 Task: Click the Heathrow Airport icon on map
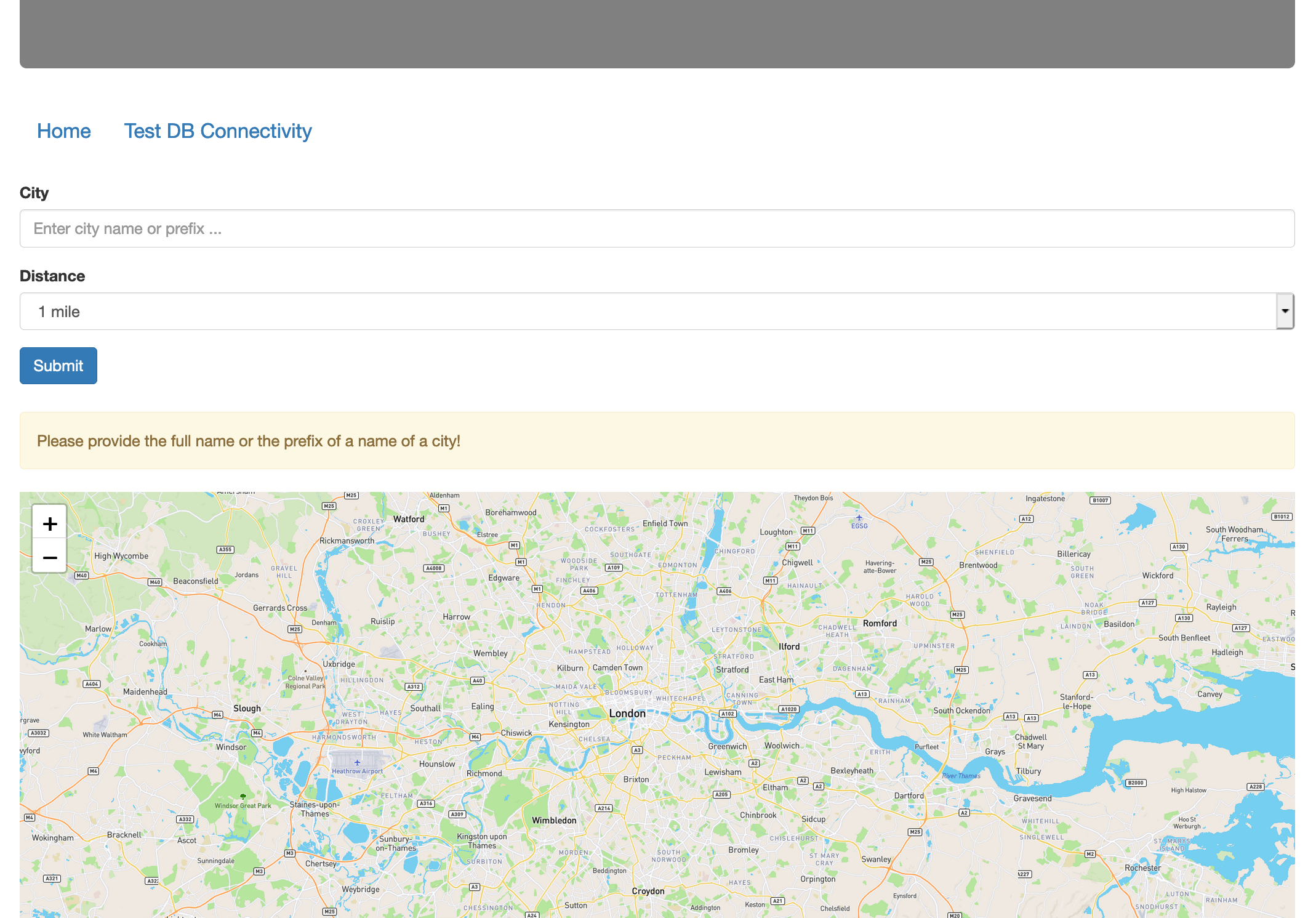[357, 762]
